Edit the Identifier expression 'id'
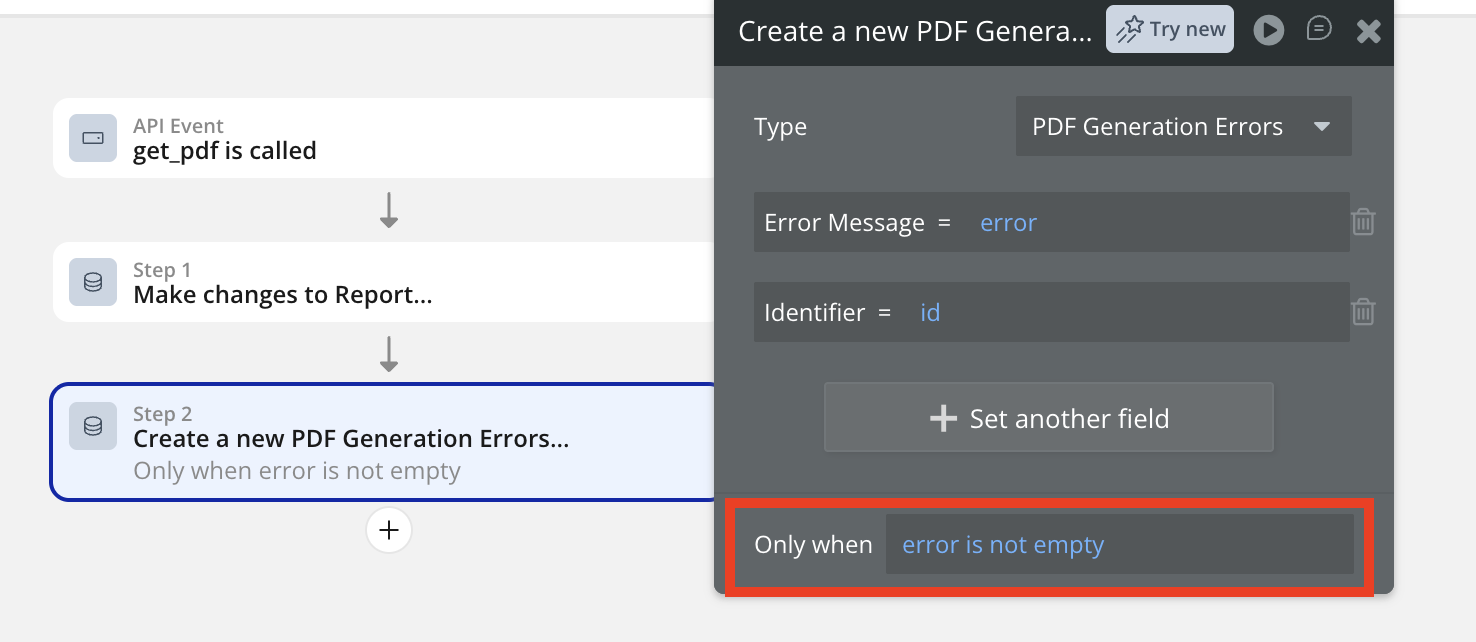The width and height of the screenshot is (1476, 642). pyautogui.click(x=930, y=312)
